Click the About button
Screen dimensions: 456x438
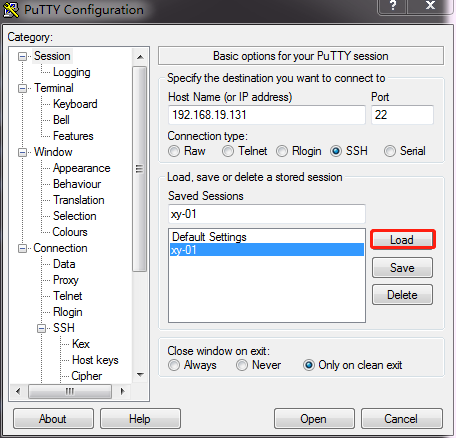53,419
